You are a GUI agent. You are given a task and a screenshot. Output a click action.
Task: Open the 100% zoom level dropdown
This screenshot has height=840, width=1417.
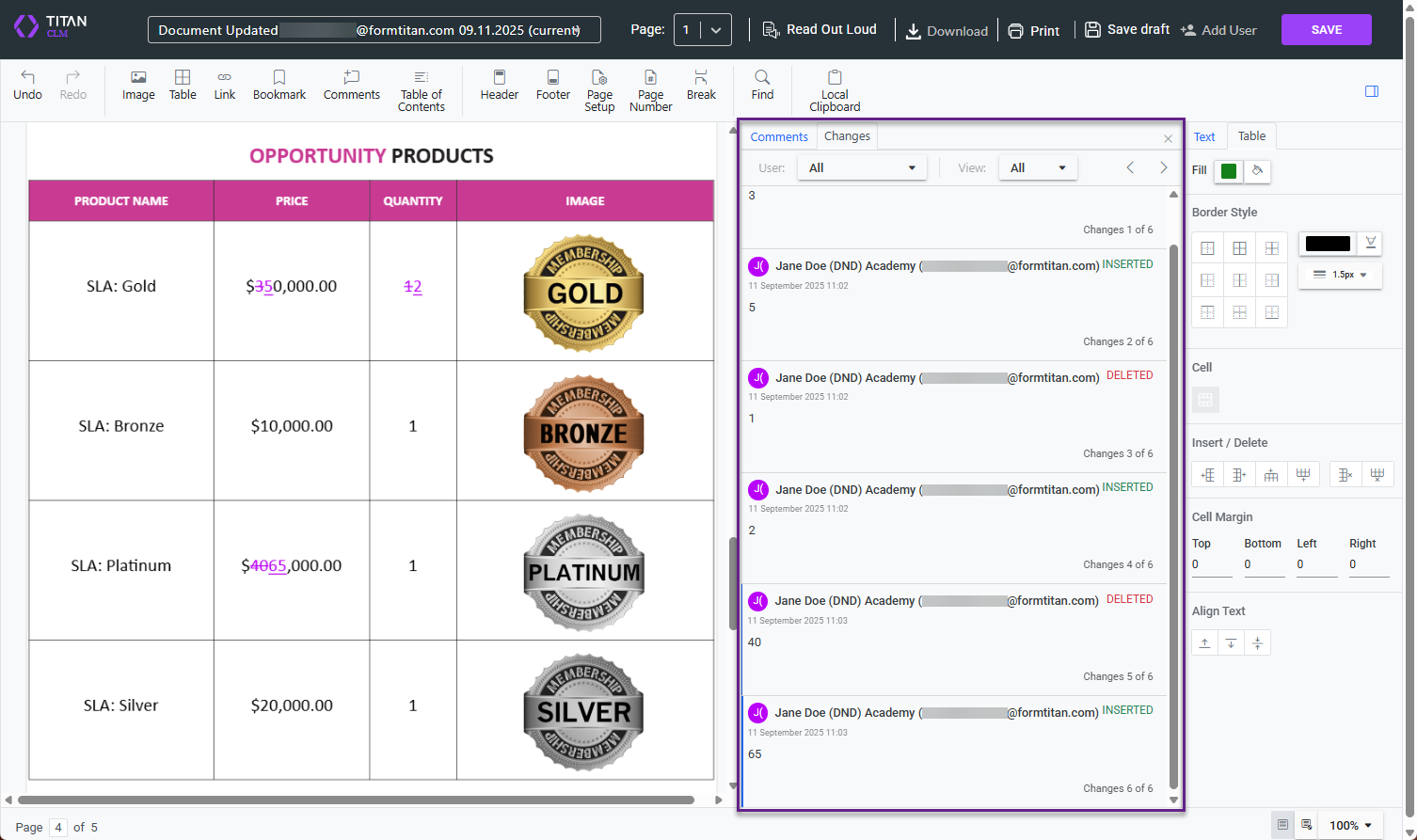pos(1350,825)
